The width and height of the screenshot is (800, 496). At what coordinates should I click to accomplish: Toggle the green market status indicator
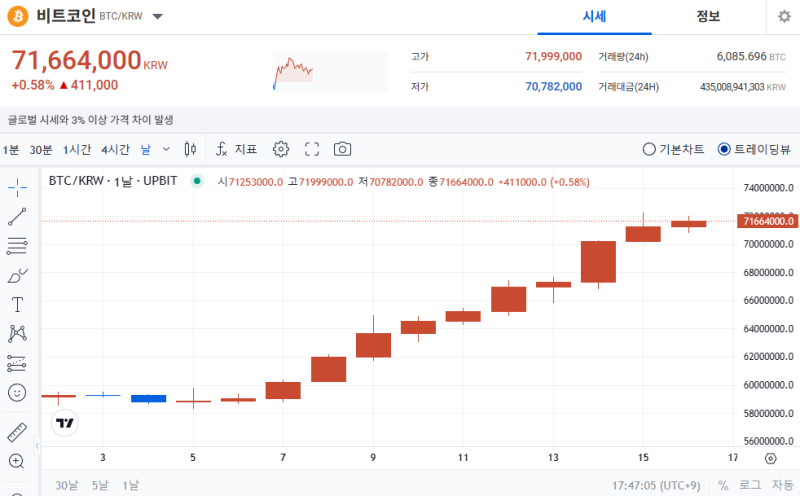coord(196,181)
